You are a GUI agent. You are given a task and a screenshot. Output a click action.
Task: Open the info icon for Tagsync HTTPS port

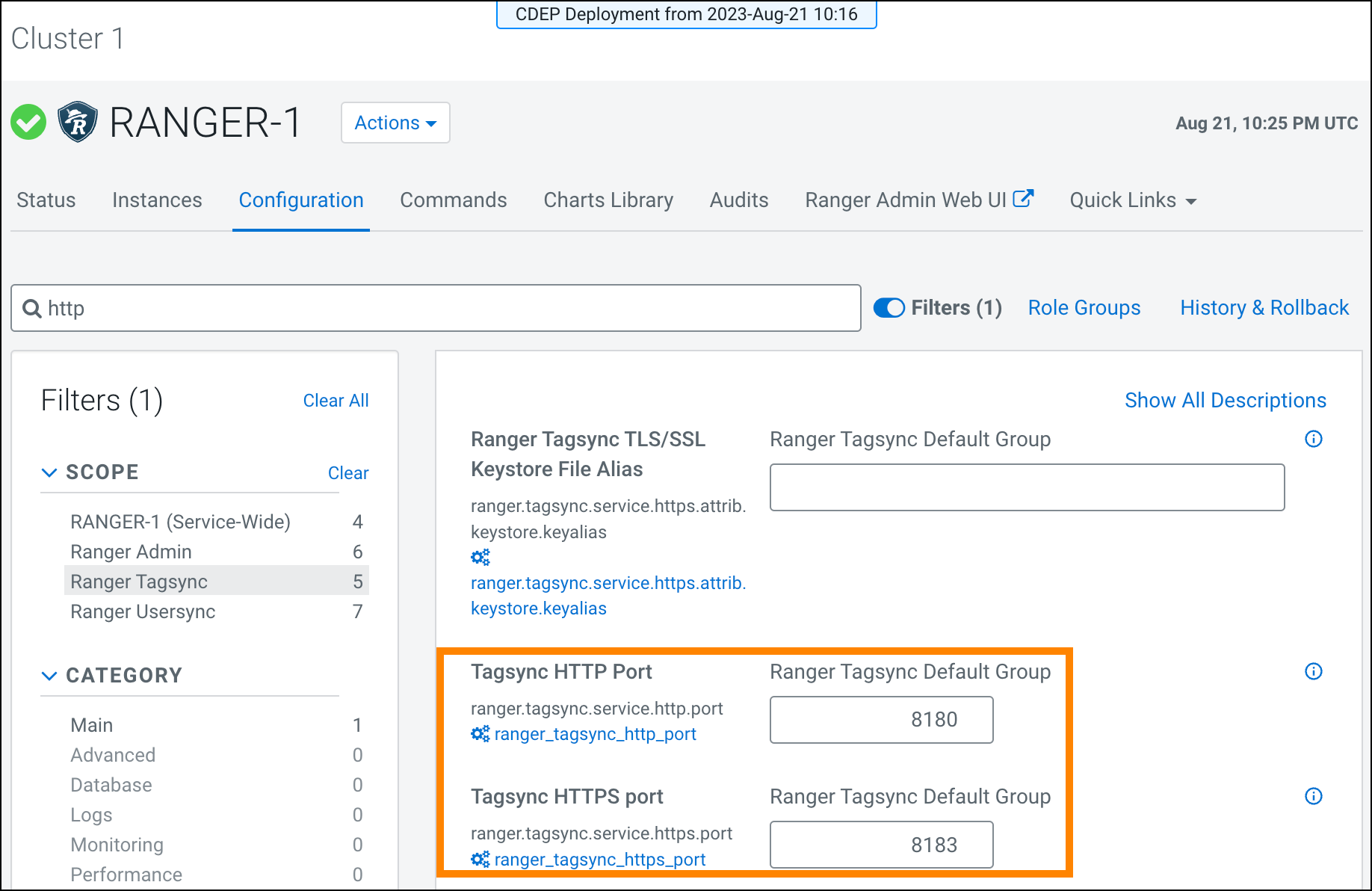pyautogui.click(x=1313, y=796)
